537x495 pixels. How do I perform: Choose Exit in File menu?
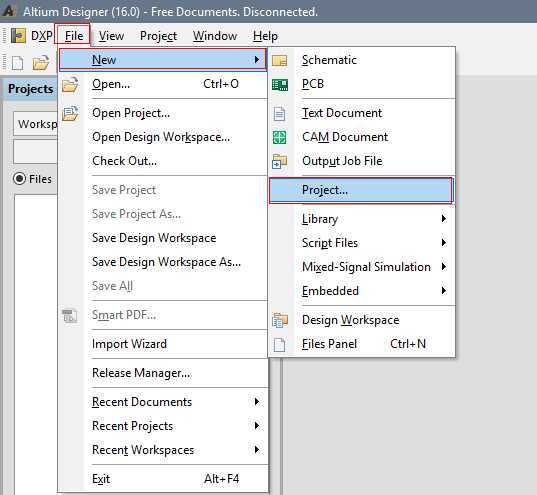pyautogui.click(x=163, y=479)
